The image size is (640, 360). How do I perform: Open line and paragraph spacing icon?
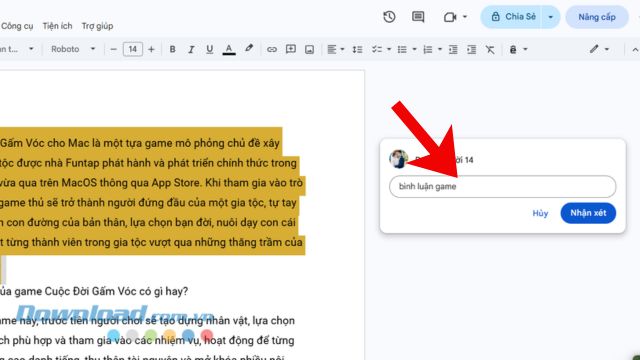(358, 49)
